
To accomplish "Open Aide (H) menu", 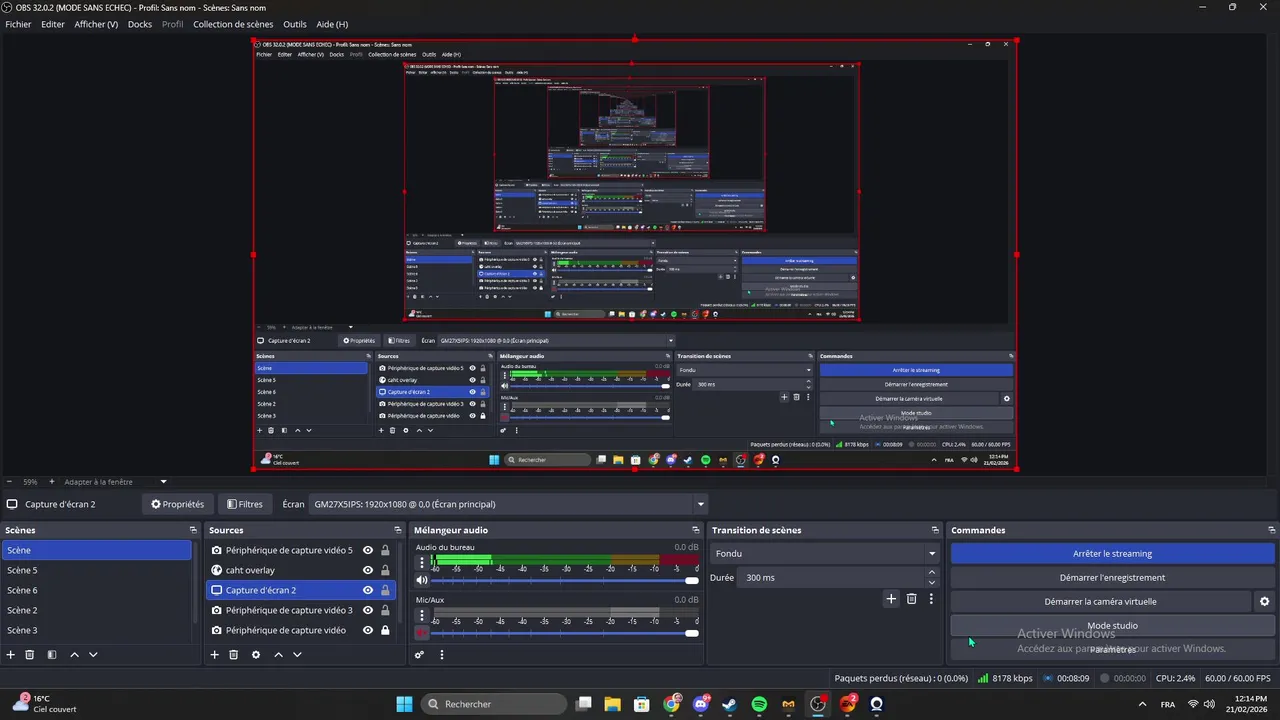I will pyautogui.click(x=332, y=24).
